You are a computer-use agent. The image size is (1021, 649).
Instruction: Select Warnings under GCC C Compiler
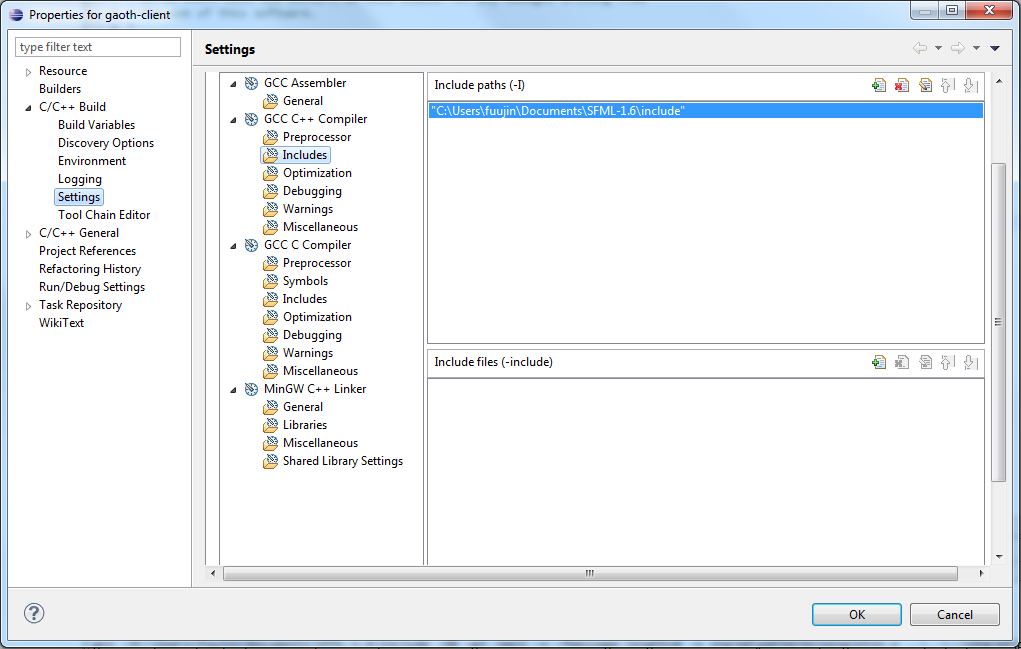[x=308, y=353]
